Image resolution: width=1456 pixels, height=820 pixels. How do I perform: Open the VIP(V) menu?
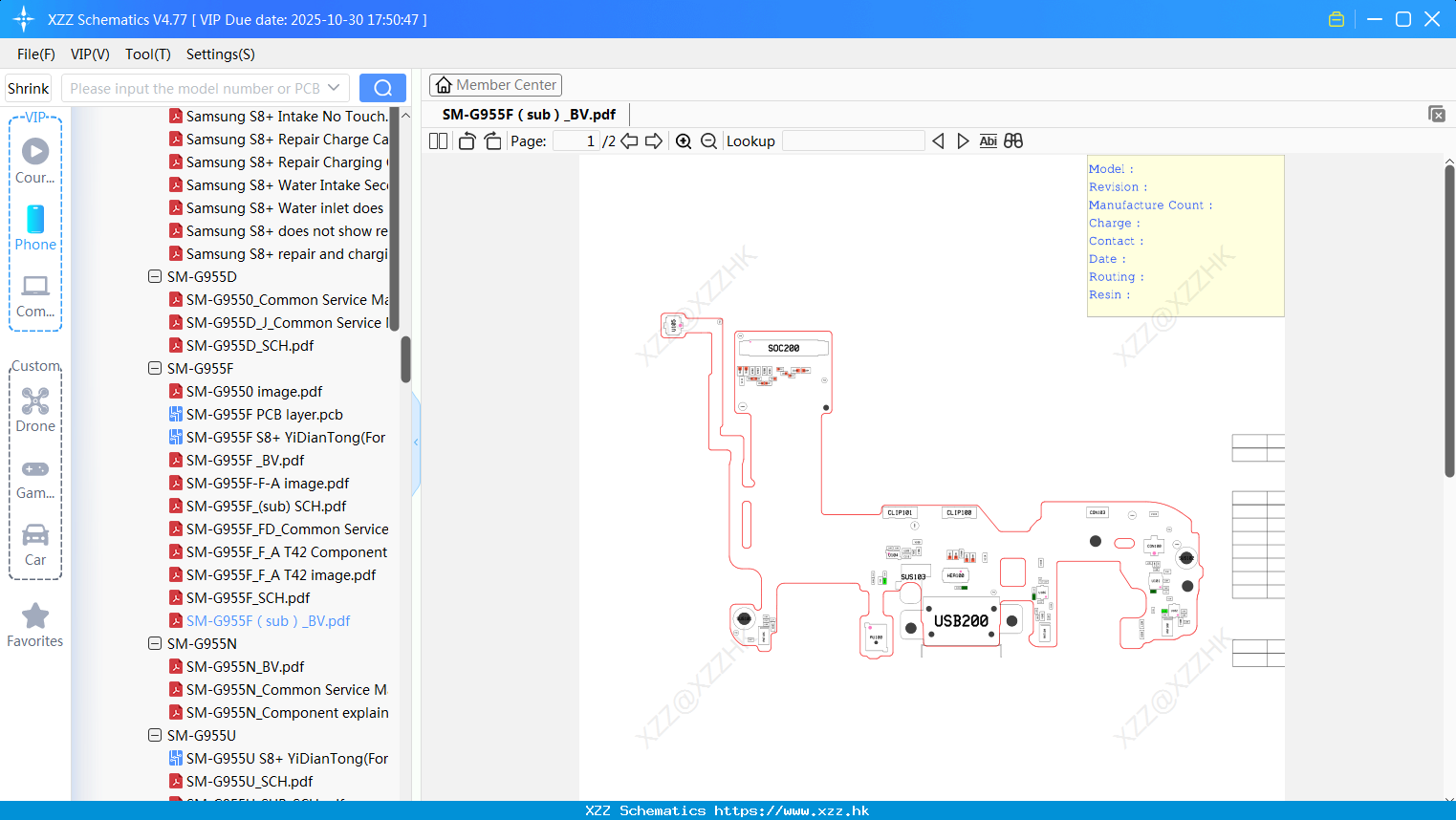tap(90, 54)
